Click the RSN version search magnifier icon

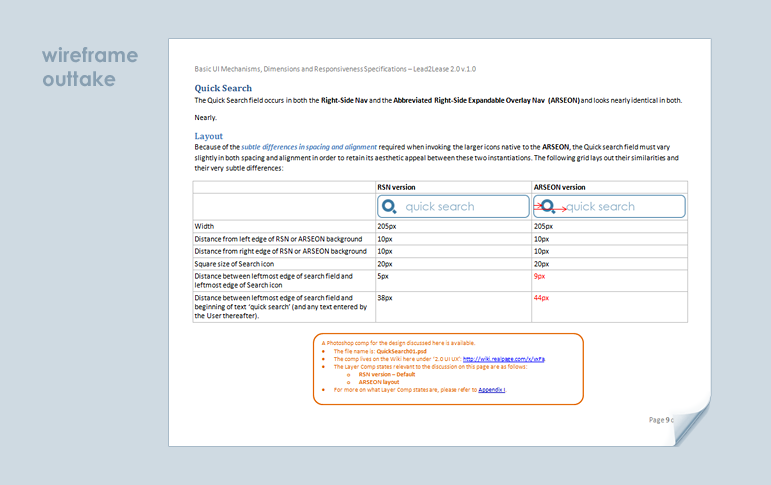pyautogui.click(x=390, y=207)
